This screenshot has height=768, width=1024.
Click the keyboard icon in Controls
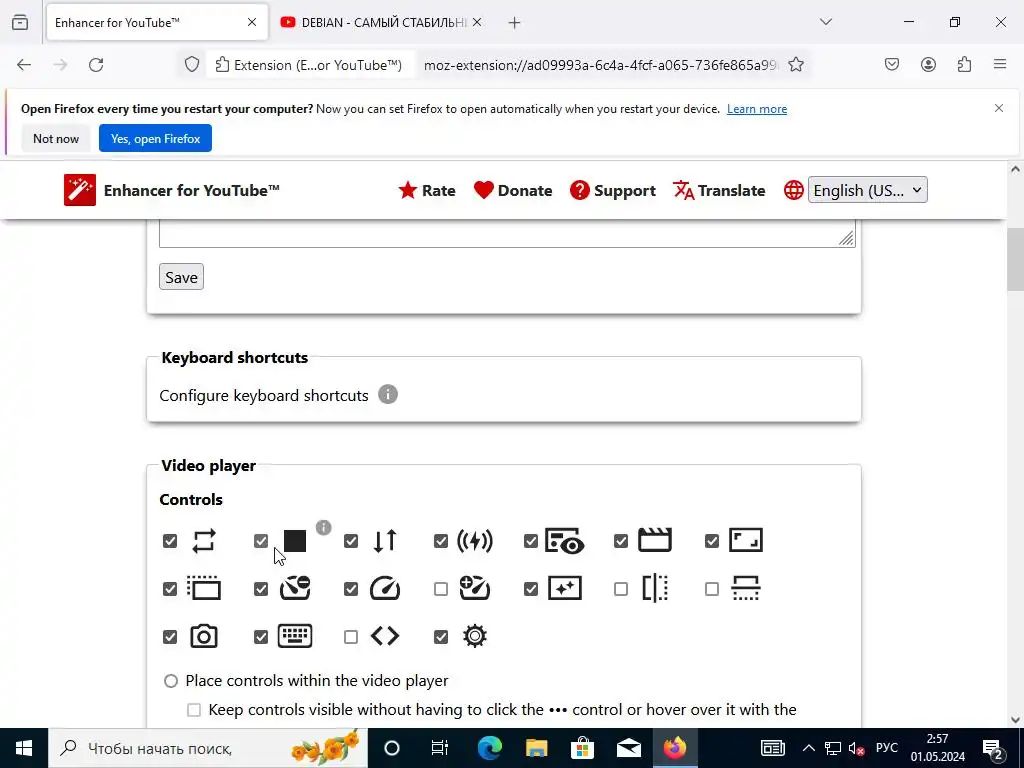tap(295, 636)
